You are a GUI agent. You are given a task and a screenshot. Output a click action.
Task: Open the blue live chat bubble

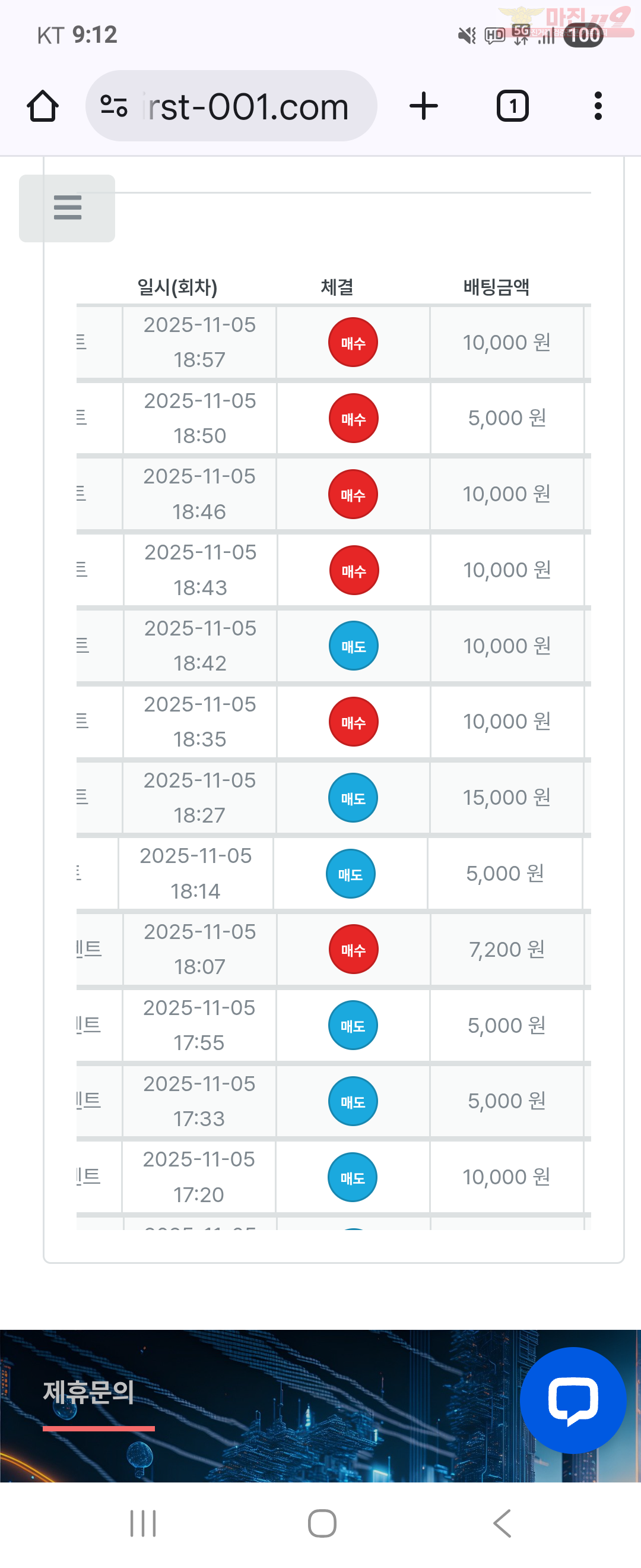pos(572,1400)
